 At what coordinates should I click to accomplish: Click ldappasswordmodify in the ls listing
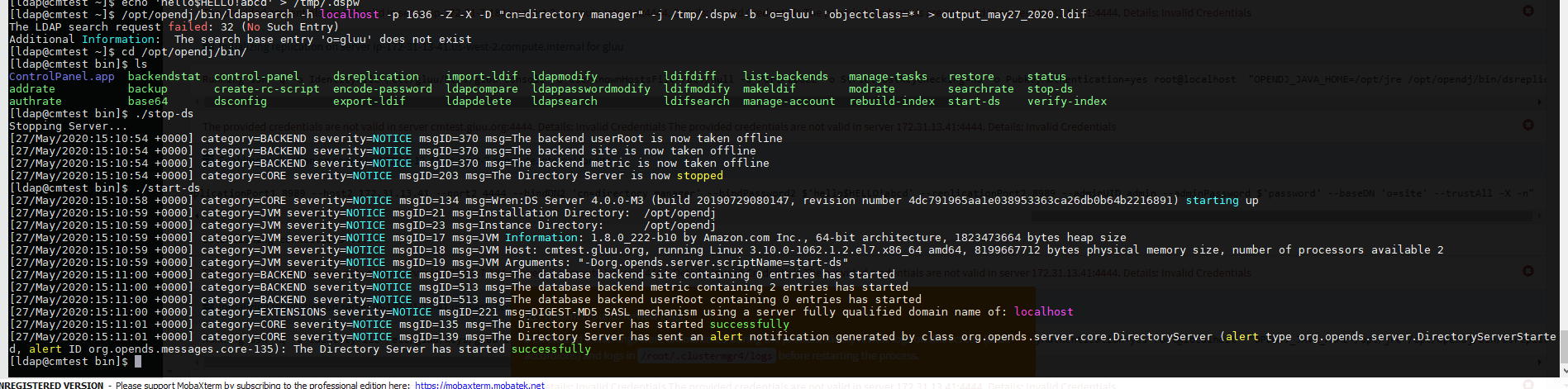(x=591, y=88)
